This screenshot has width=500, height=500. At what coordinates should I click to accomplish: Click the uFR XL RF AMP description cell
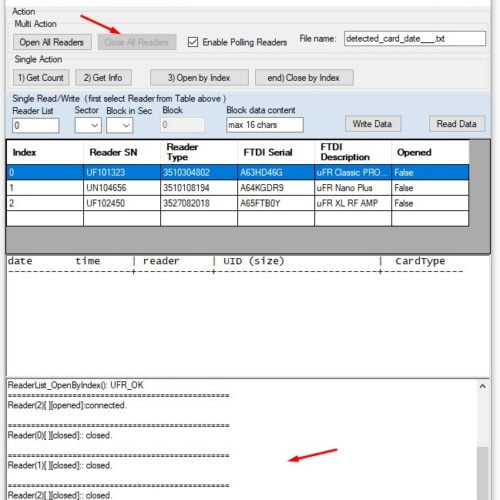[353, 203]
